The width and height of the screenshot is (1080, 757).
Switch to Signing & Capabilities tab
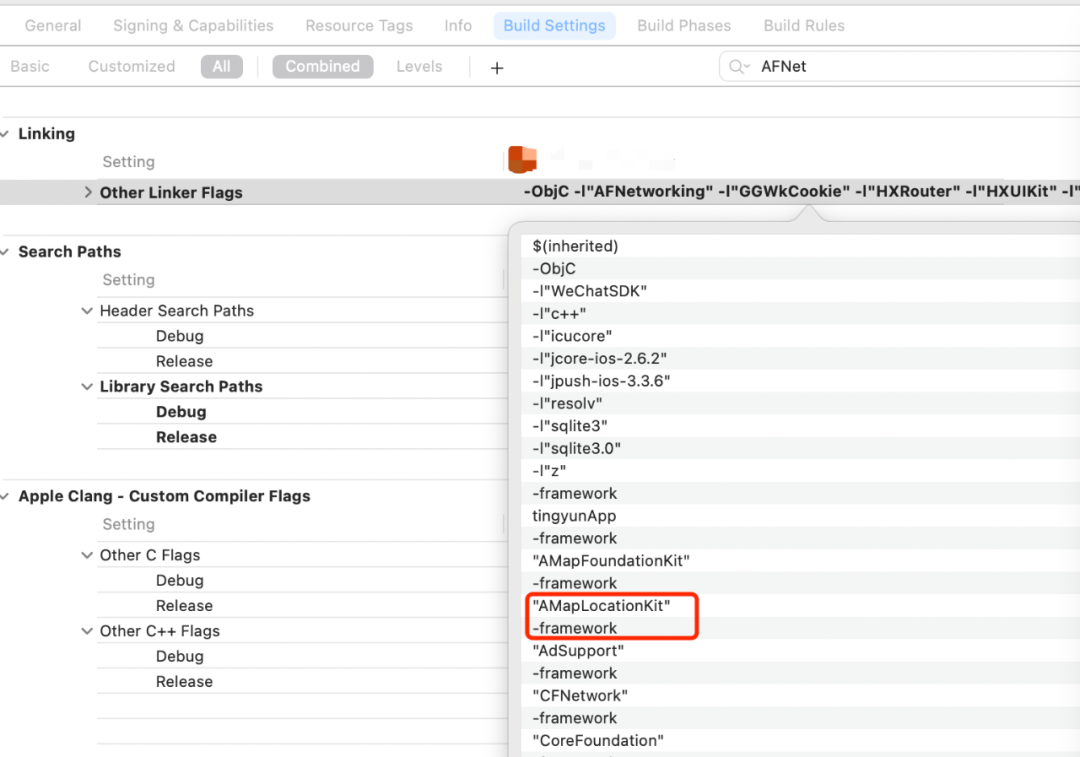point(193,25)
